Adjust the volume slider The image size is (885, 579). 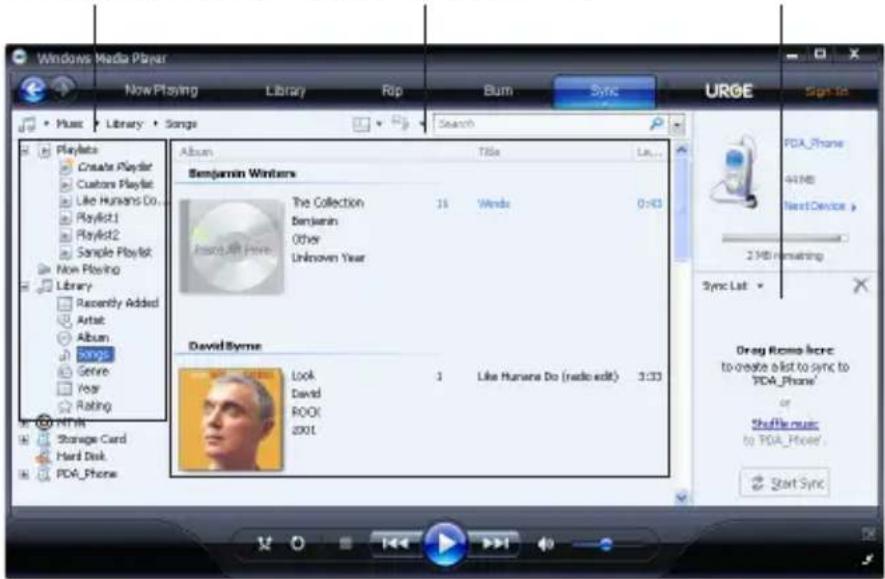pyautogui.click(x=606, y=545)
